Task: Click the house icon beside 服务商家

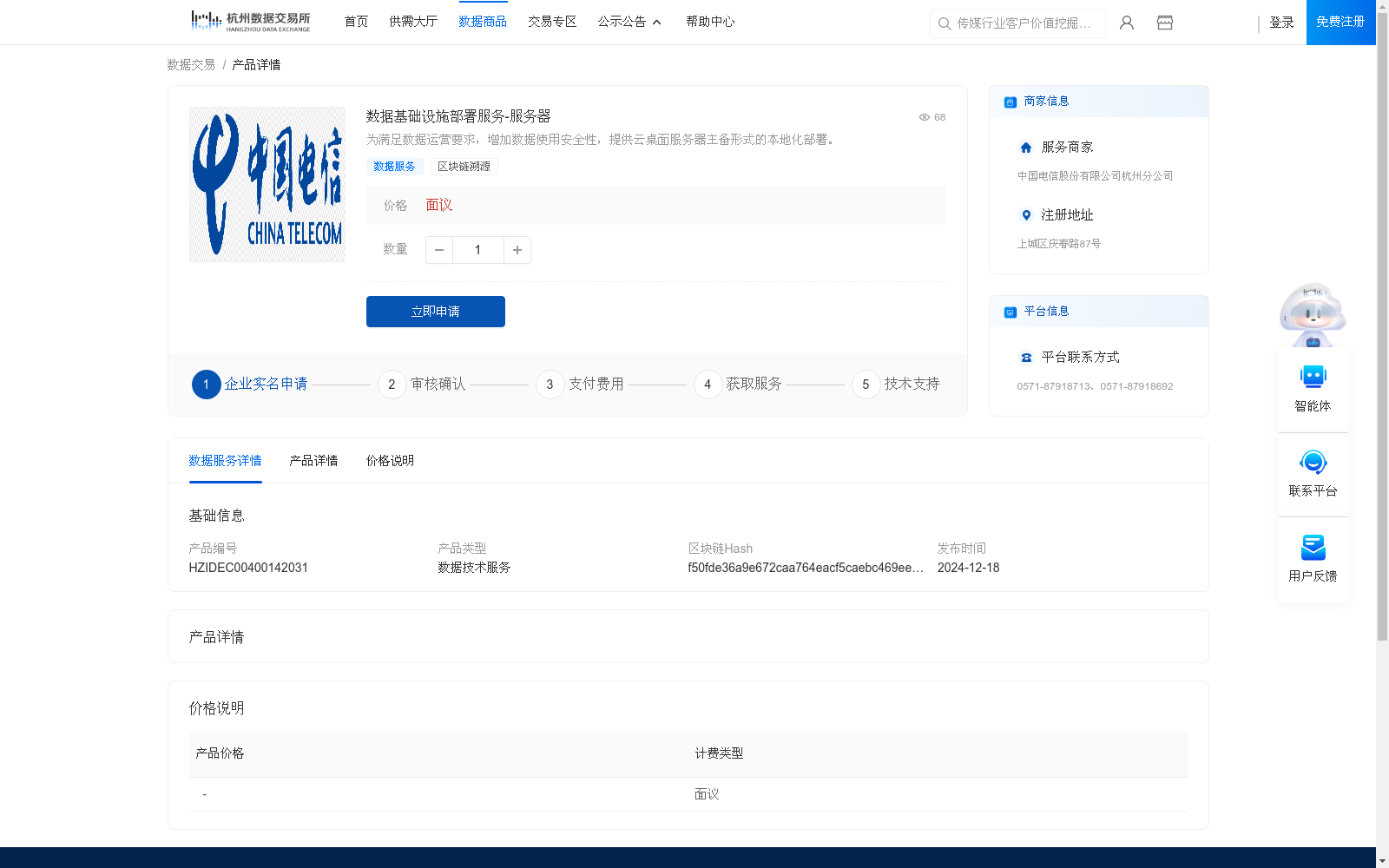Action: [x=1026, y=148]
